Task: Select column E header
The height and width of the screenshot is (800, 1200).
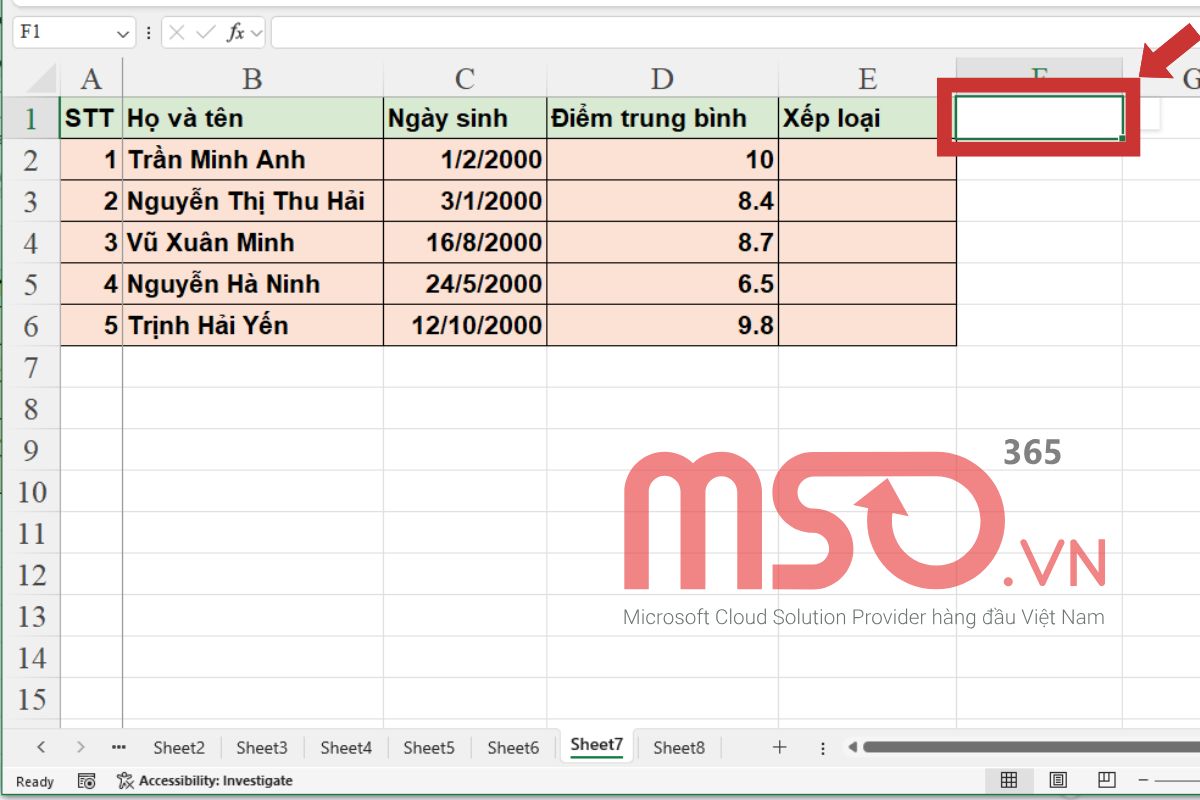Action: pos(867,78)
